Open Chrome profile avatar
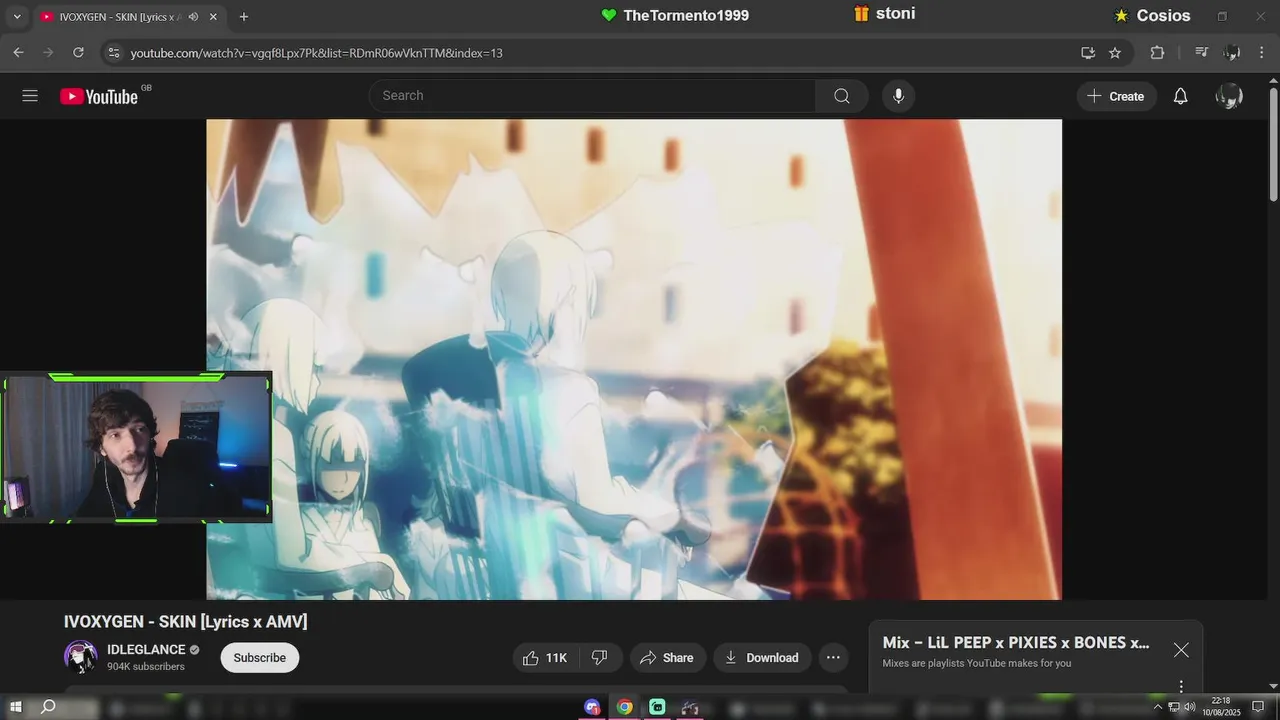This screenshot has width=1280, height=720. coord(1232,53)
